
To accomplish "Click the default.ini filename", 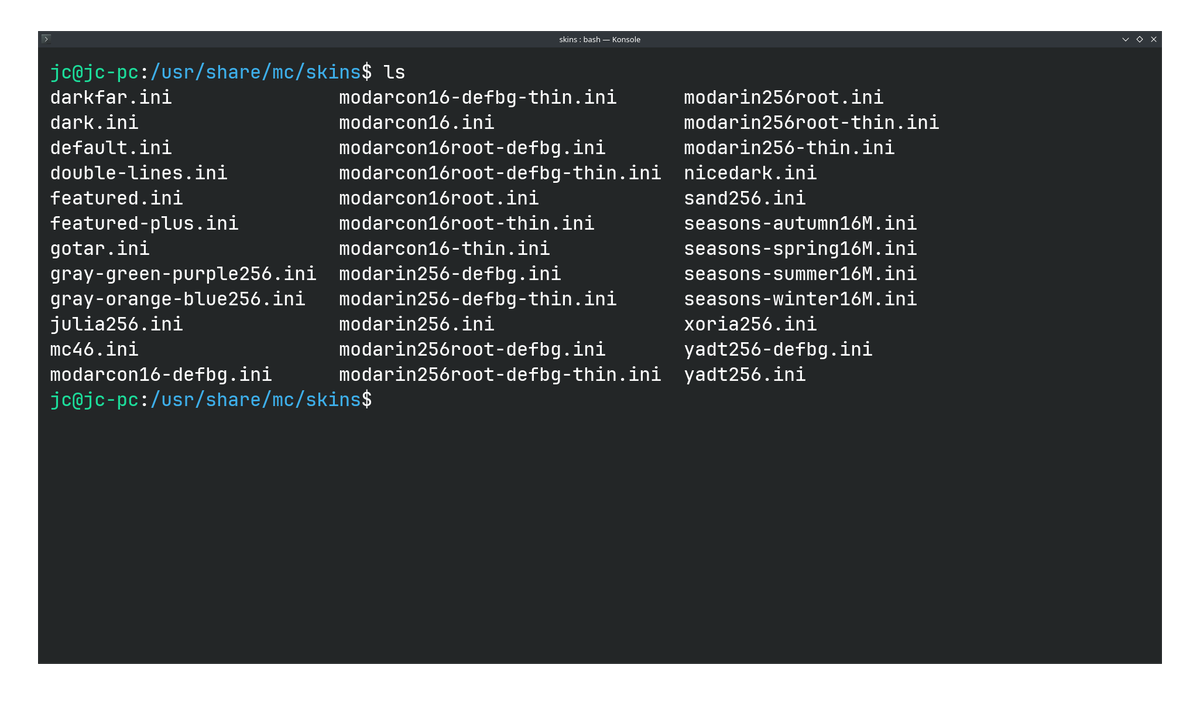I will pos(111,148).
